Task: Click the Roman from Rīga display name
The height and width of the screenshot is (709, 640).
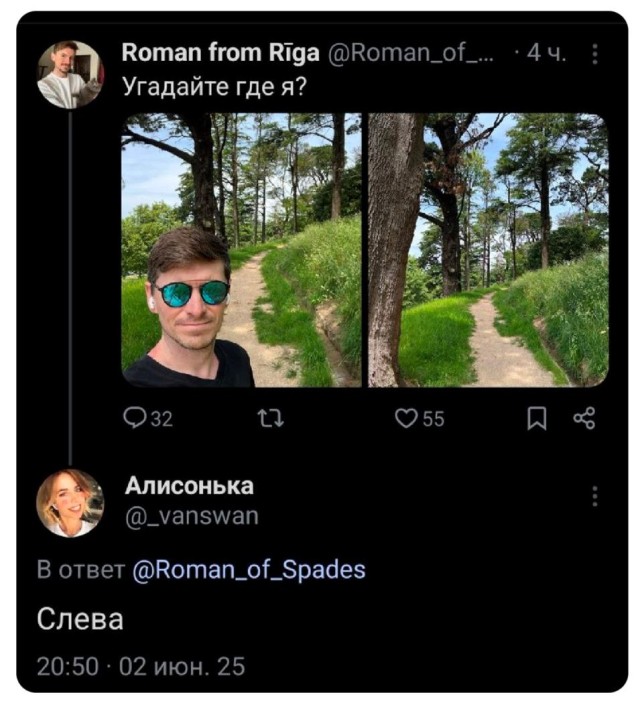Action: [x=218, y=54]
